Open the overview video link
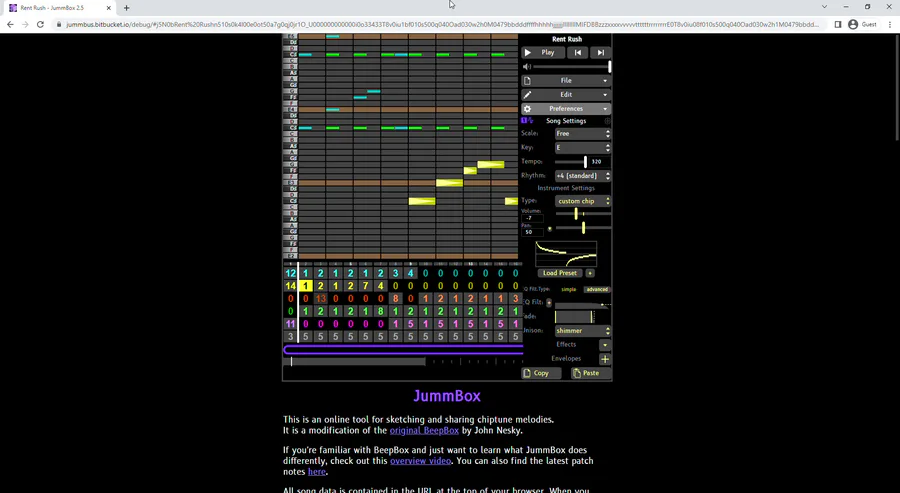900x493 pixels. point(421,461)
